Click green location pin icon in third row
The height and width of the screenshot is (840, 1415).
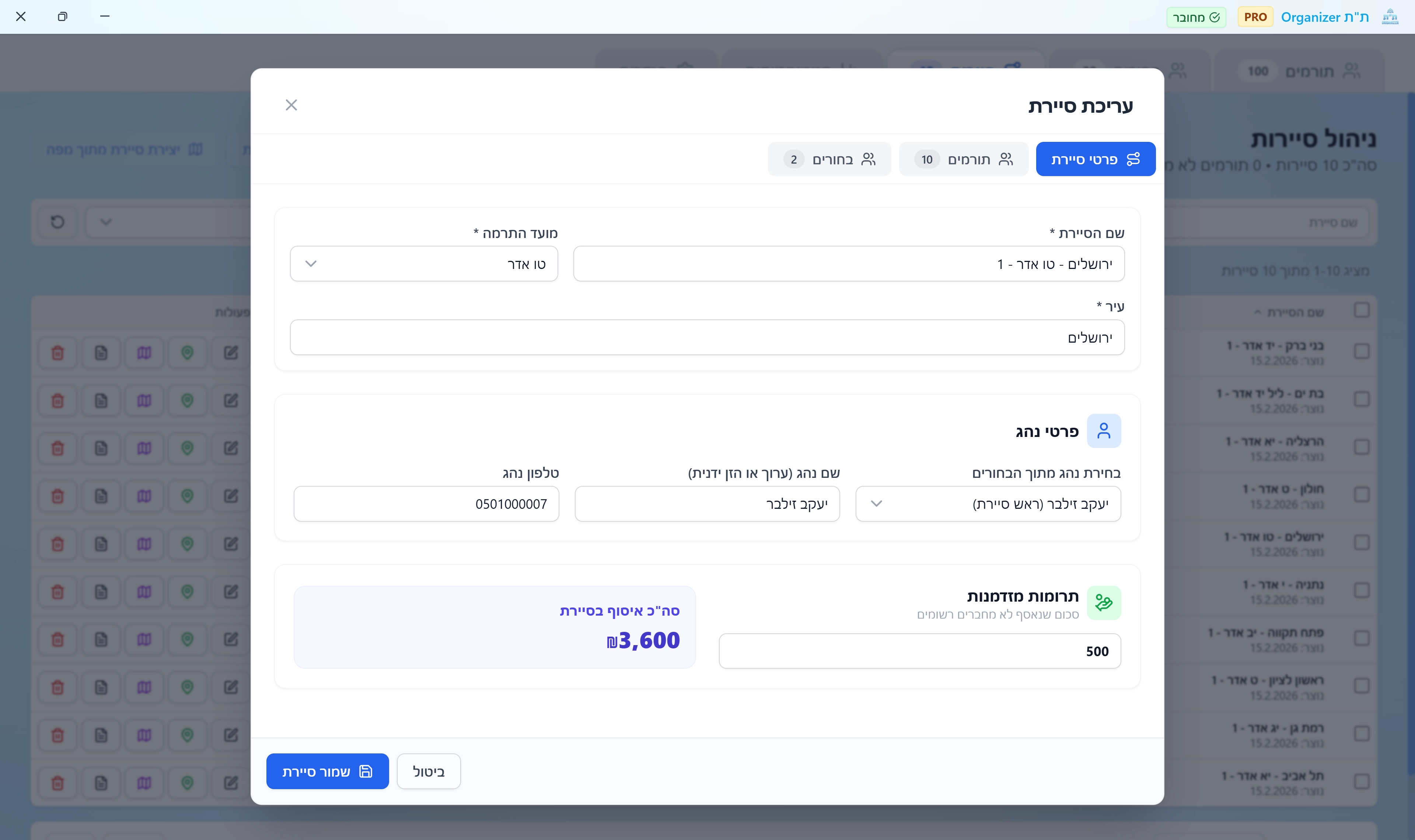tap(187, 448)
